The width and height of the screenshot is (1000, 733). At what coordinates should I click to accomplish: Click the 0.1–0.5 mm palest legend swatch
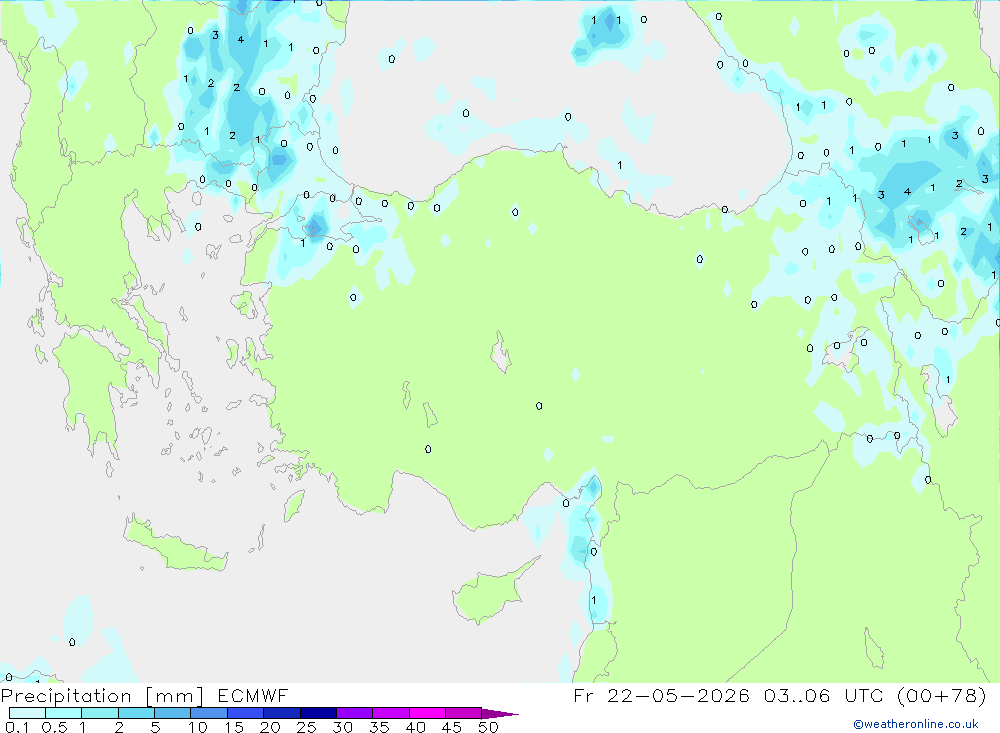pyautogui.click(x=27, y=713)
